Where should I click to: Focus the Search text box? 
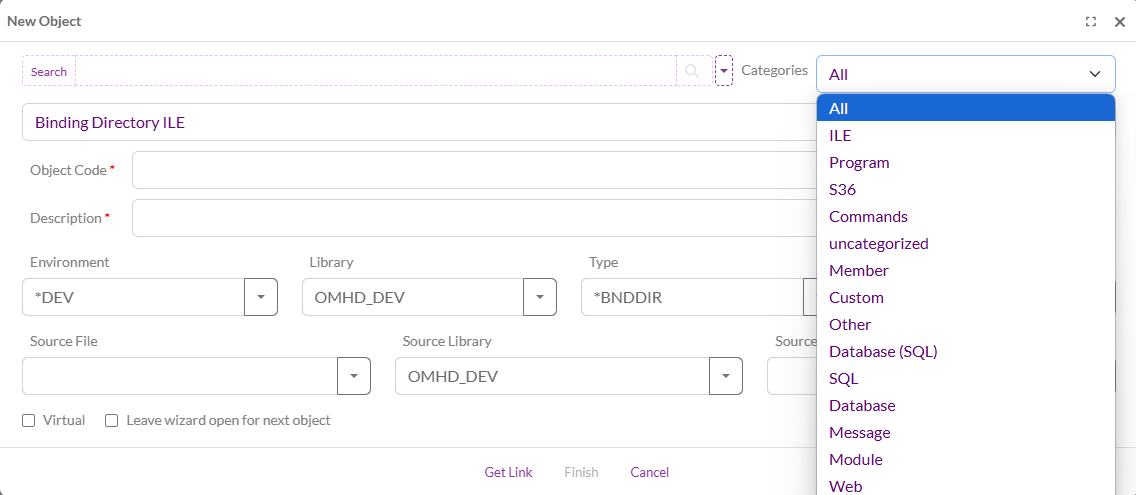[375, 71]
